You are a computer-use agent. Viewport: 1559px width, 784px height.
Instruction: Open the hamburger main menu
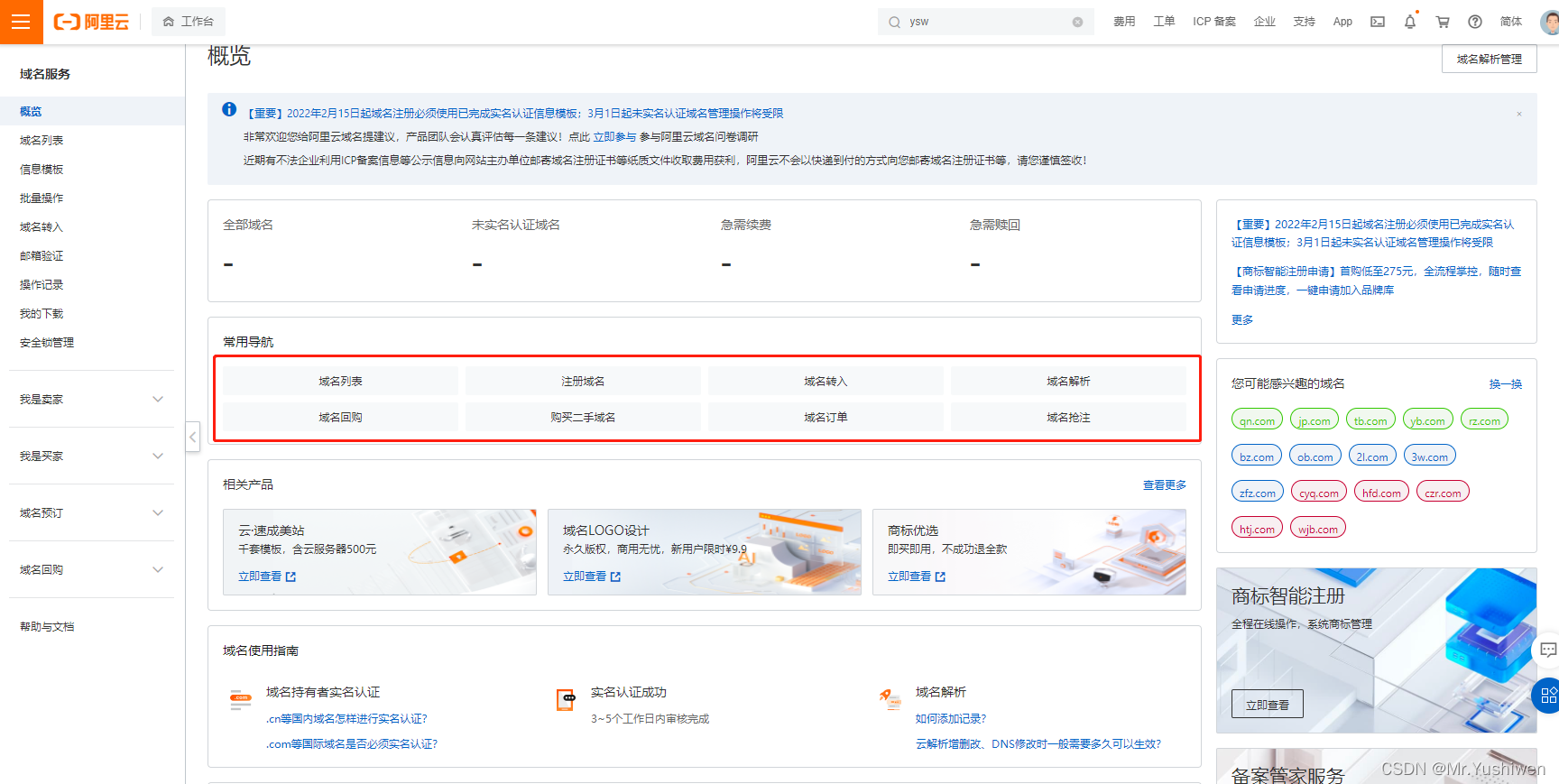point(21,22)
